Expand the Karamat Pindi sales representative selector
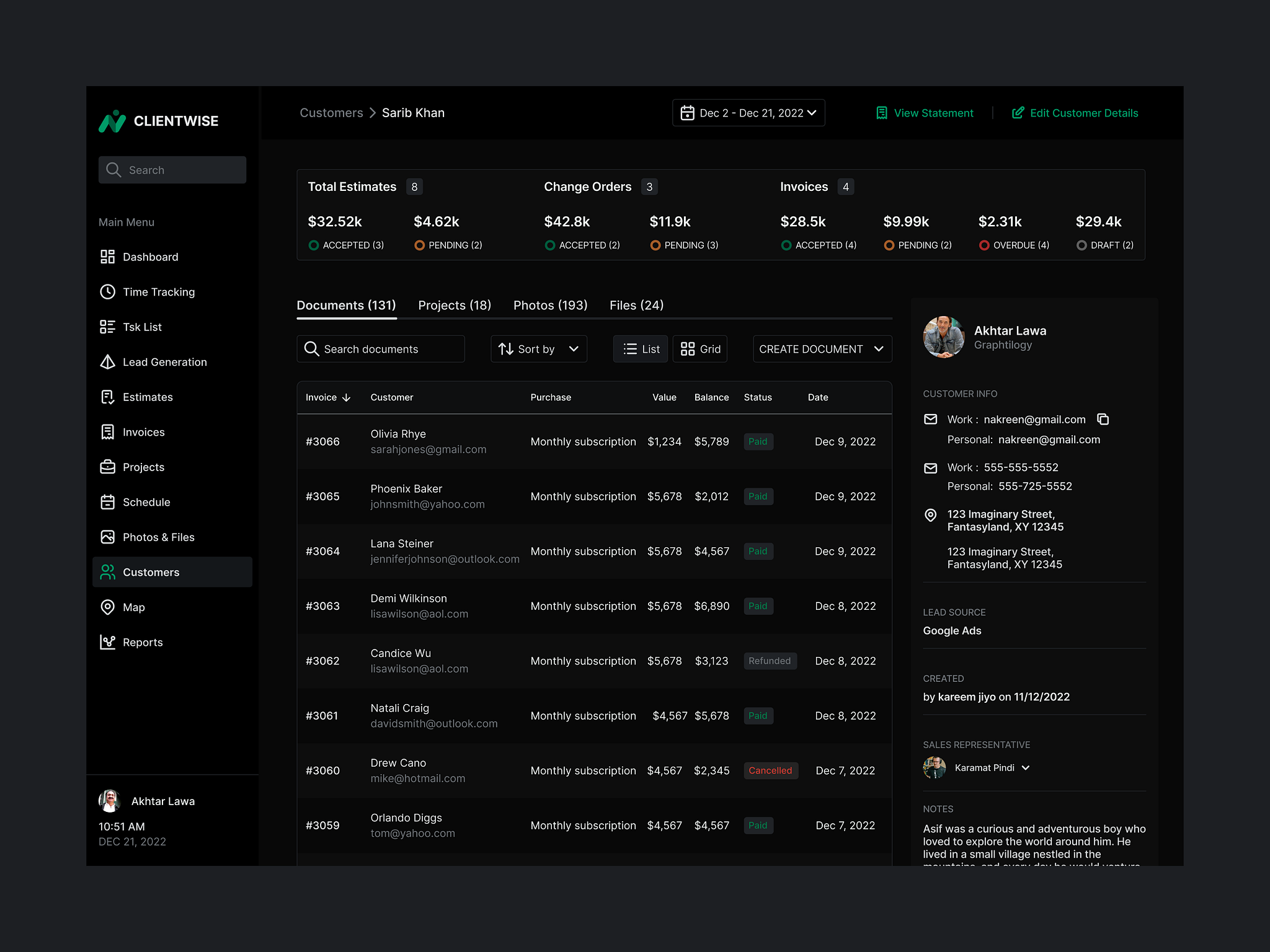 click(1027, 767)
